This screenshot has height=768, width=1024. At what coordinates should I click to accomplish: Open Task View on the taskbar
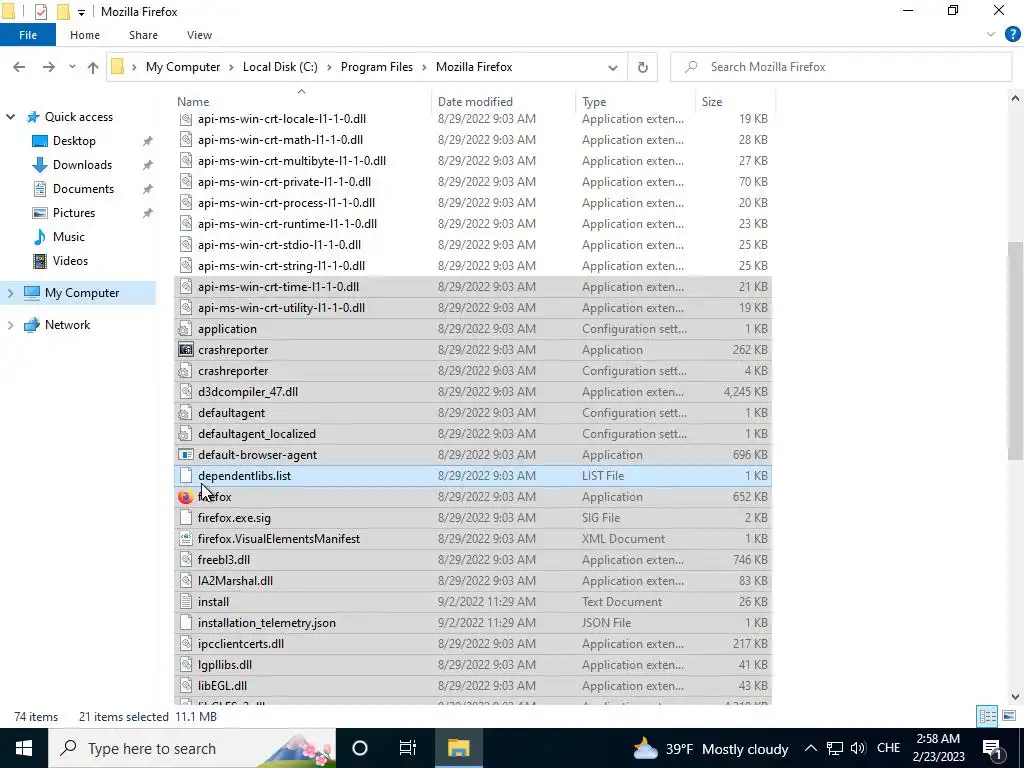tap(408, 748)
